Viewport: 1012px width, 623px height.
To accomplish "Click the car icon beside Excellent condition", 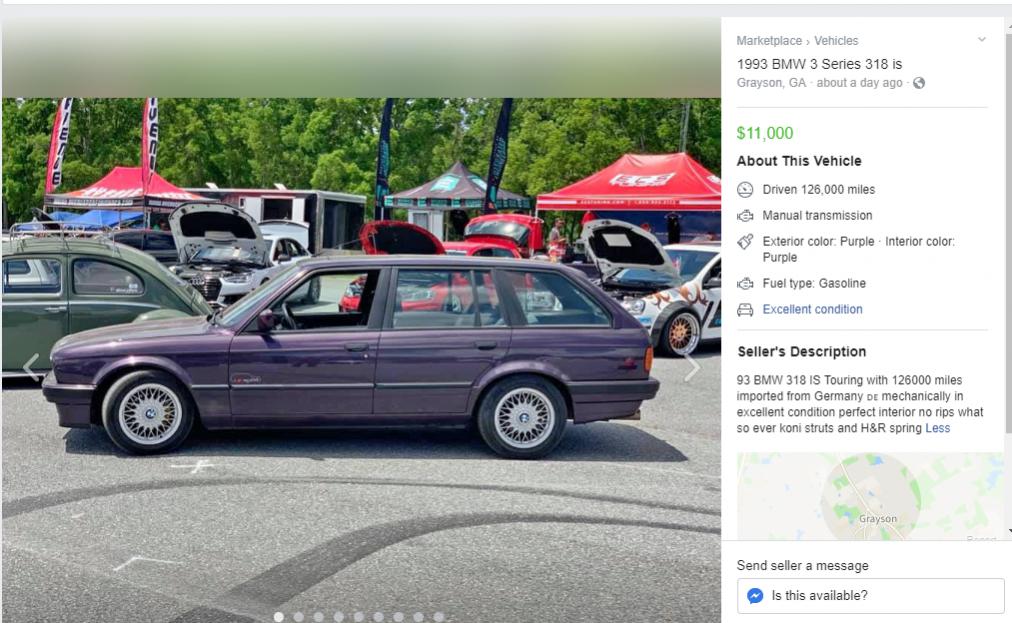I will [745, 310].
